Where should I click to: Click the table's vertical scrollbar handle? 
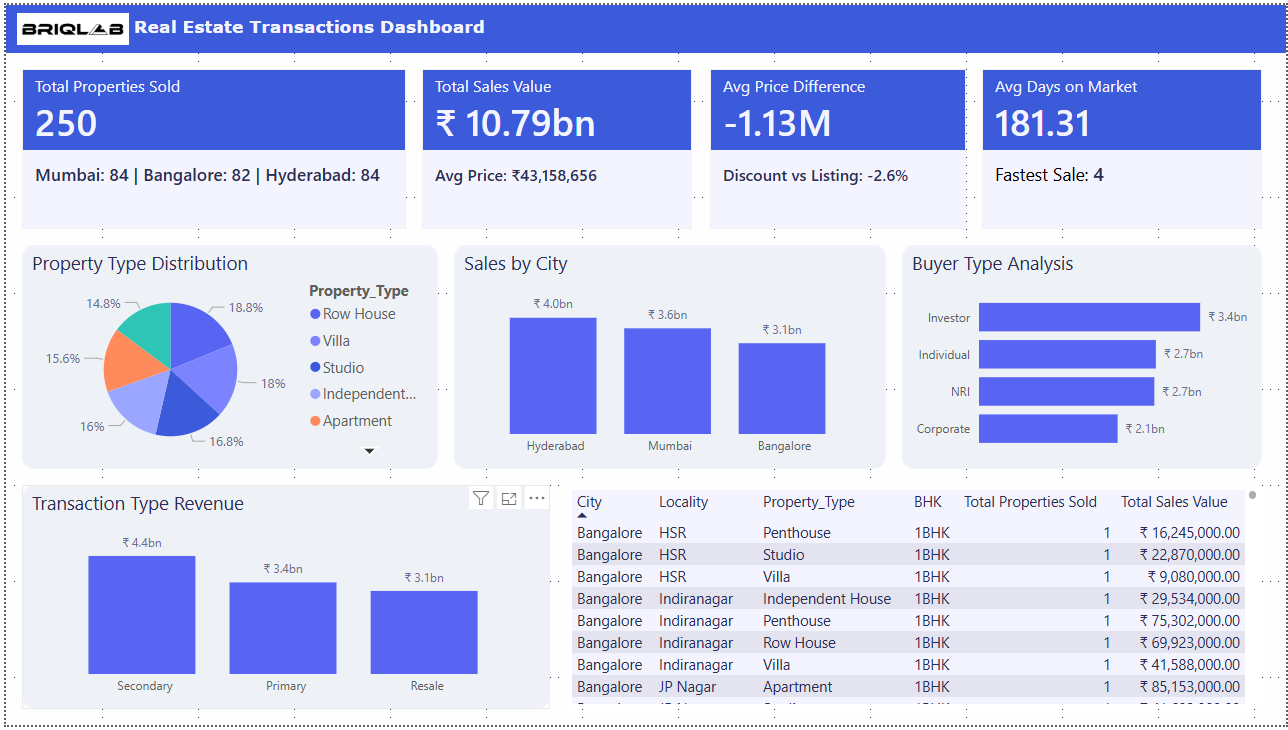pos(1252,495)
